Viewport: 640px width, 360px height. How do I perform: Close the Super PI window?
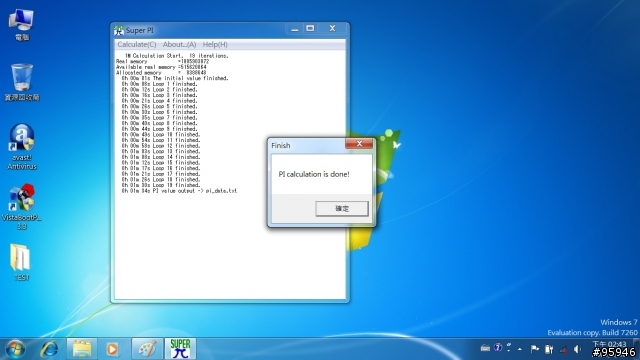[x=332, y=29]
